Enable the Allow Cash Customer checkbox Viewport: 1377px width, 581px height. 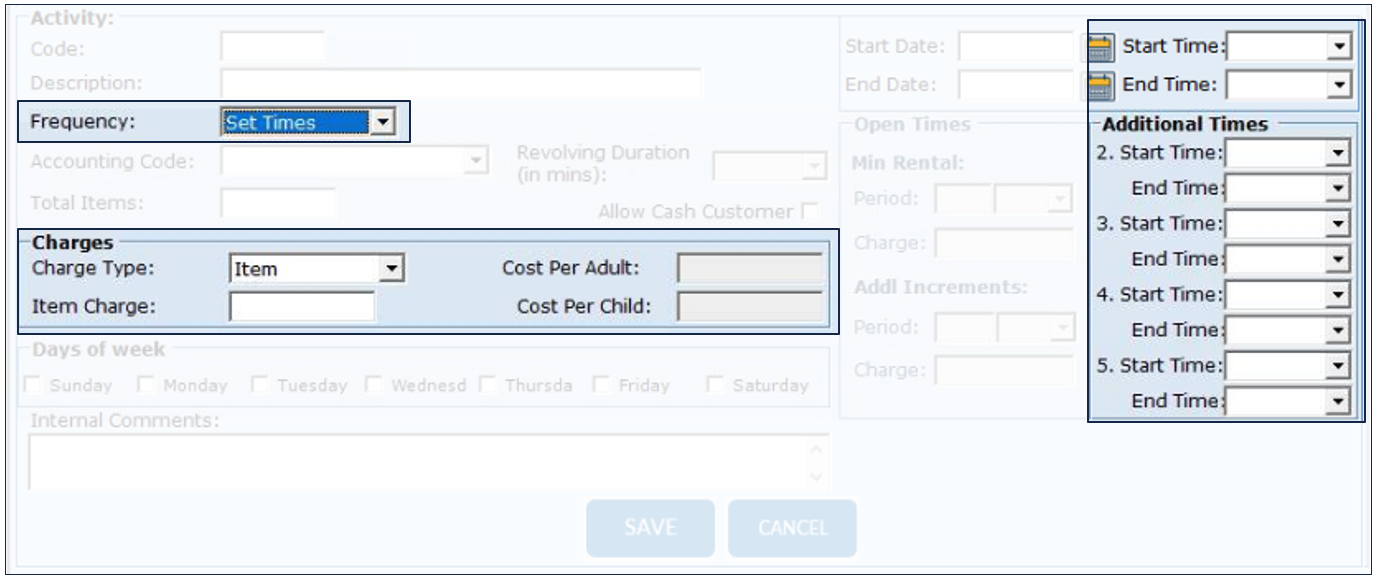click(x=810, y=212)
